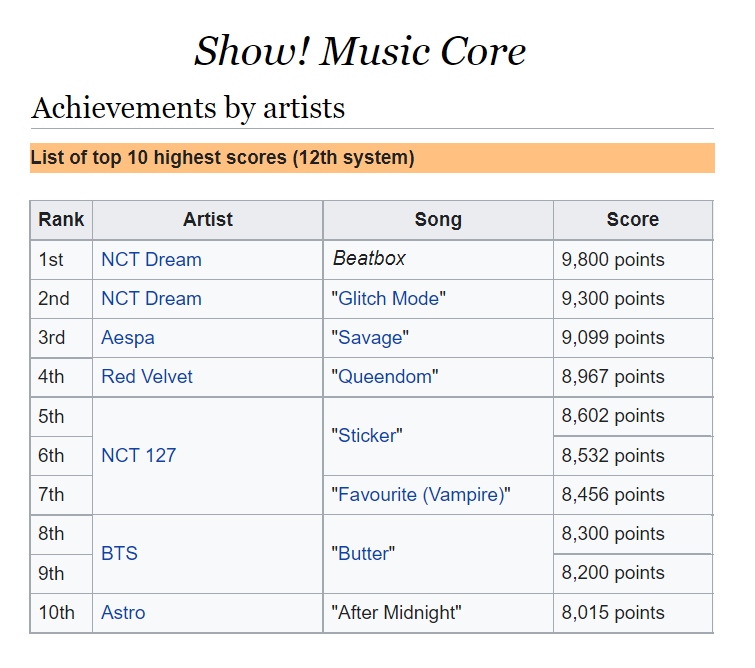This screenshot has width=755, height=668.
Task: Click the Score column header
Action: (x=633, y=220)
